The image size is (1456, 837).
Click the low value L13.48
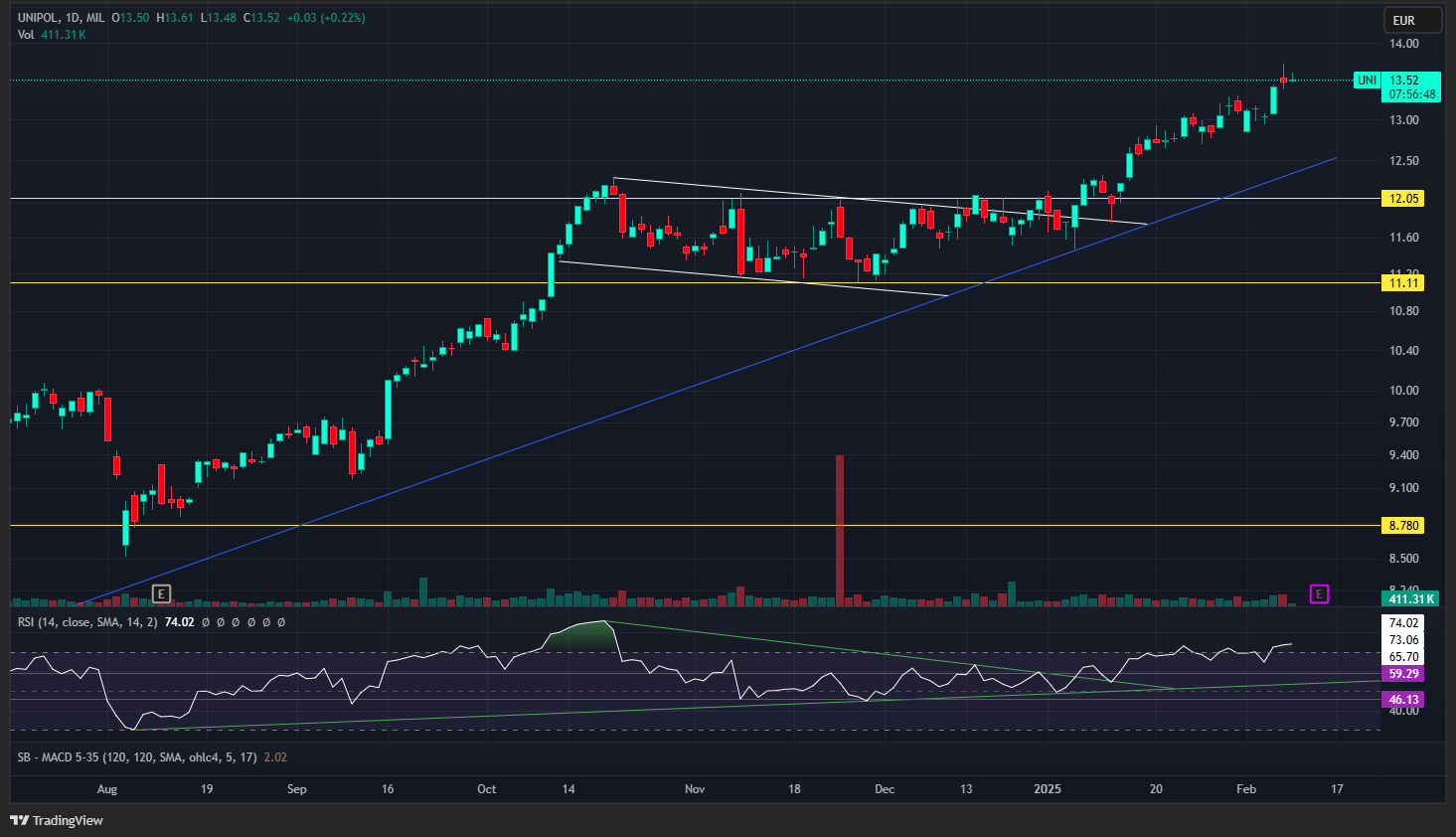click(x=219, y=18)
